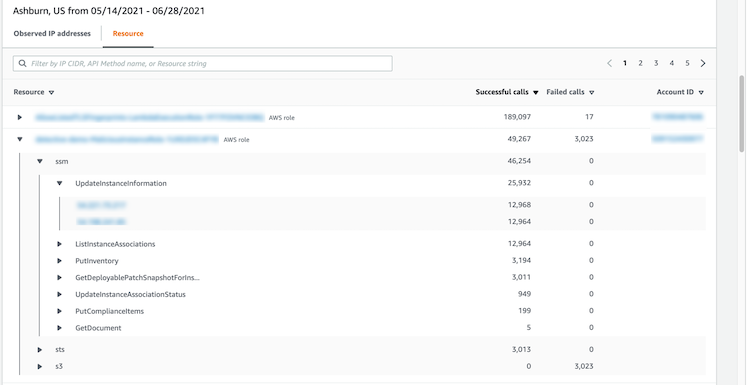
Task: Open second blurred AWS role link
Action: click(x=127, y=139)
